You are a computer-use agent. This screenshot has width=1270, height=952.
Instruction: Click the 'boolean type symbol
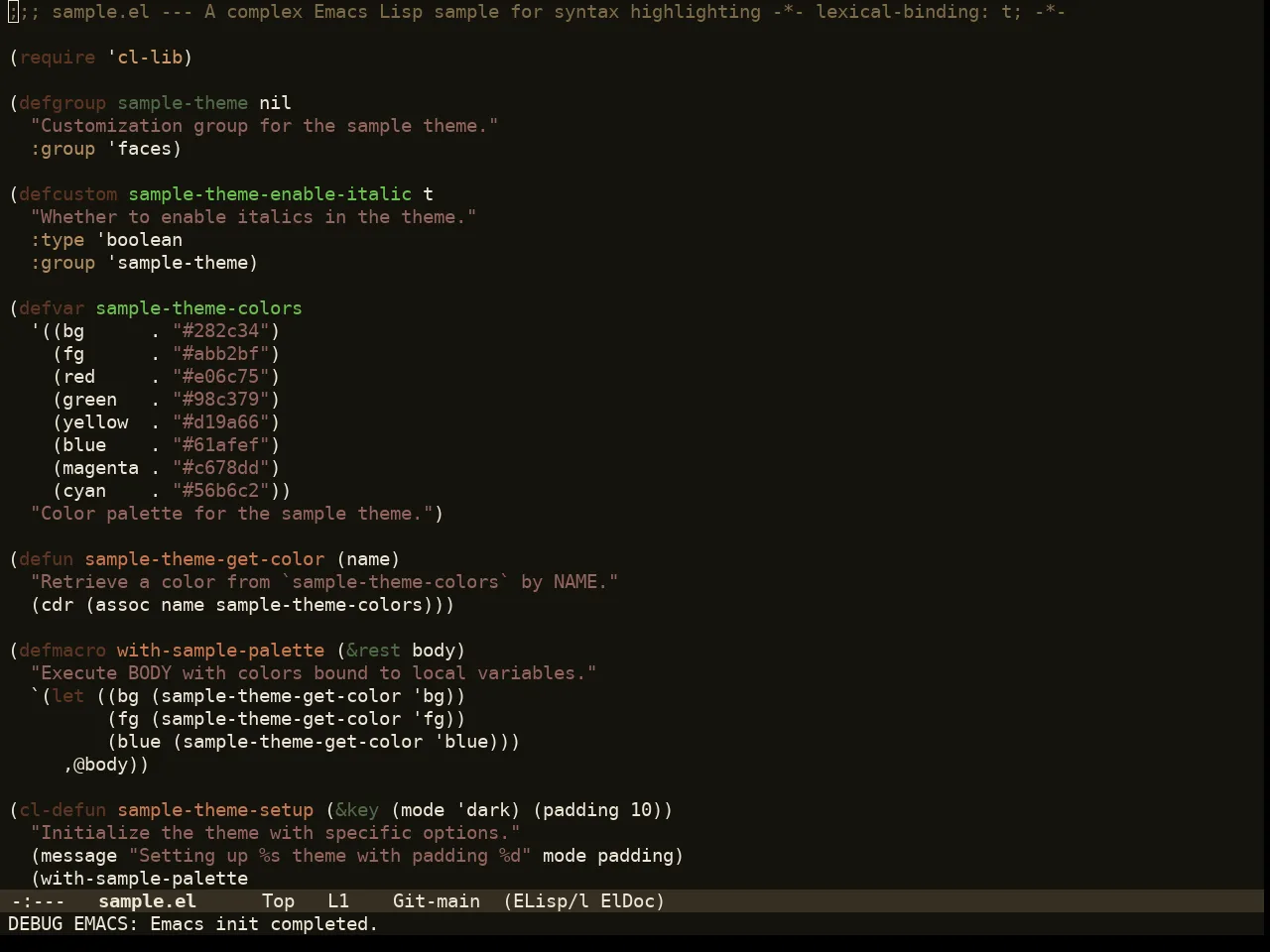[x=140, y=240]
